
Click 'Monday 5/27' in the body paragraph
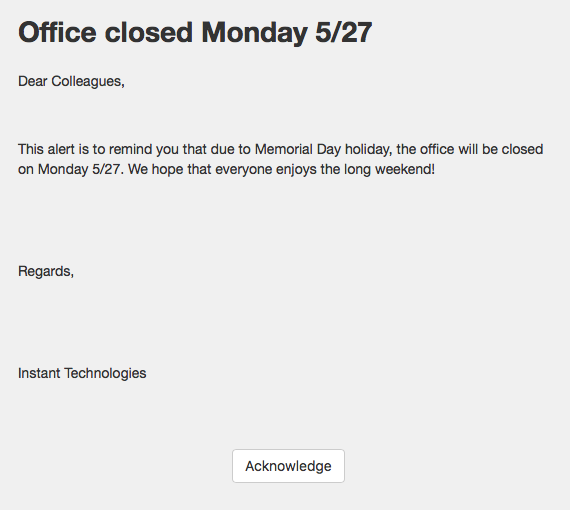coord(79,169)
